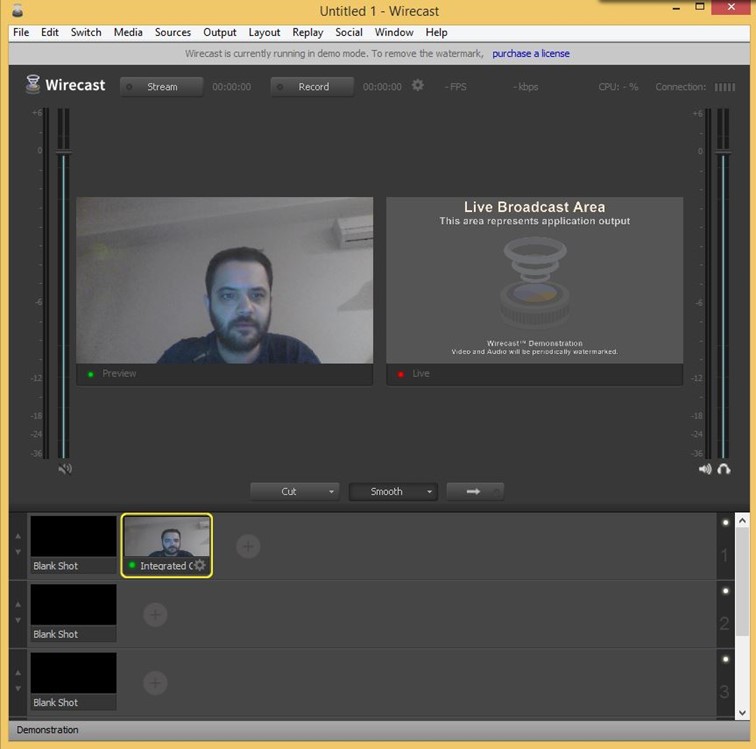This screenshot has width=756, height=749.
Task: Click shot layers scrollbar up arrow
Action: coord(742,520)
